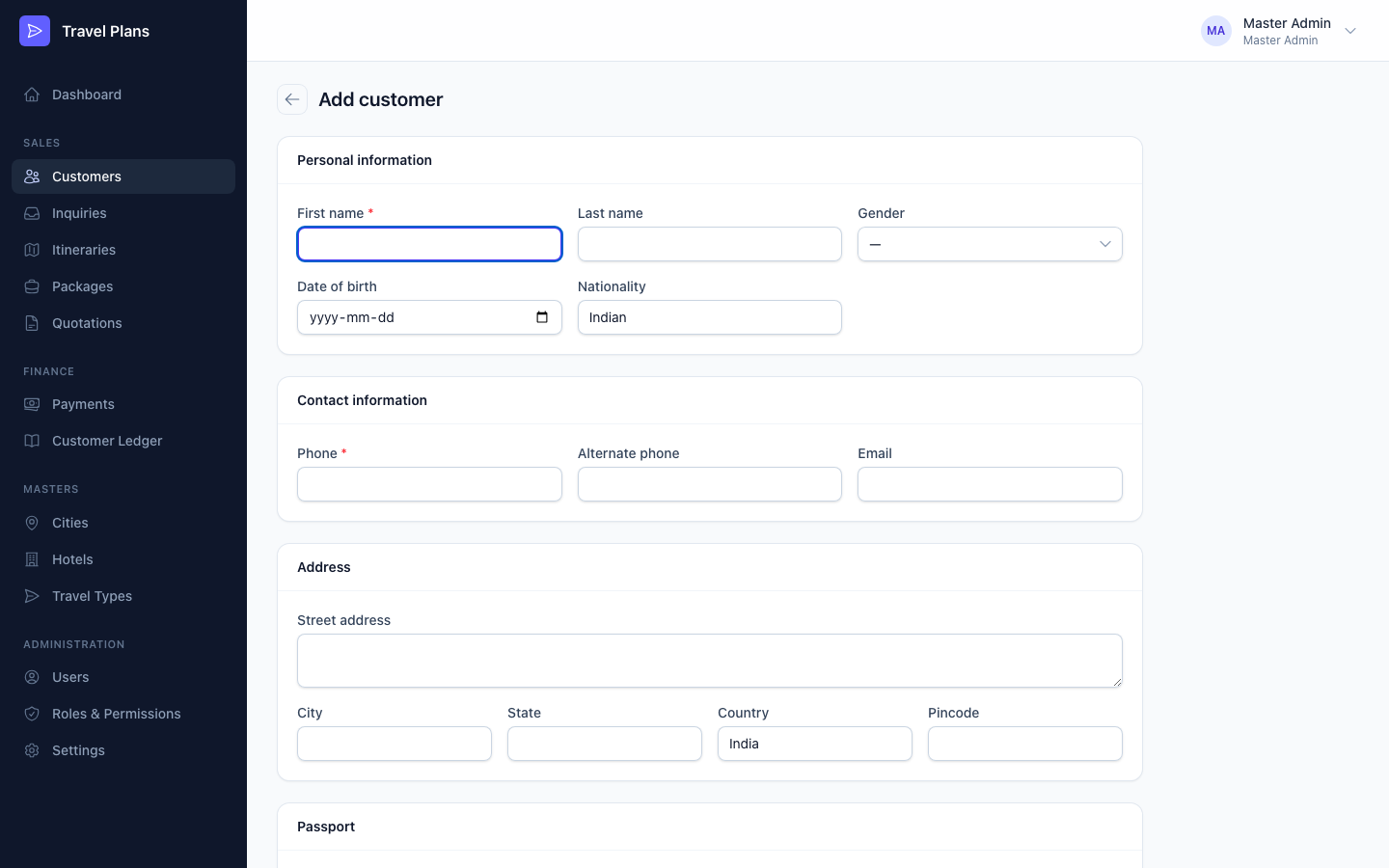Click the Cities location pin icon
This screenshot has height=868, width=1389.
[32, 523]
